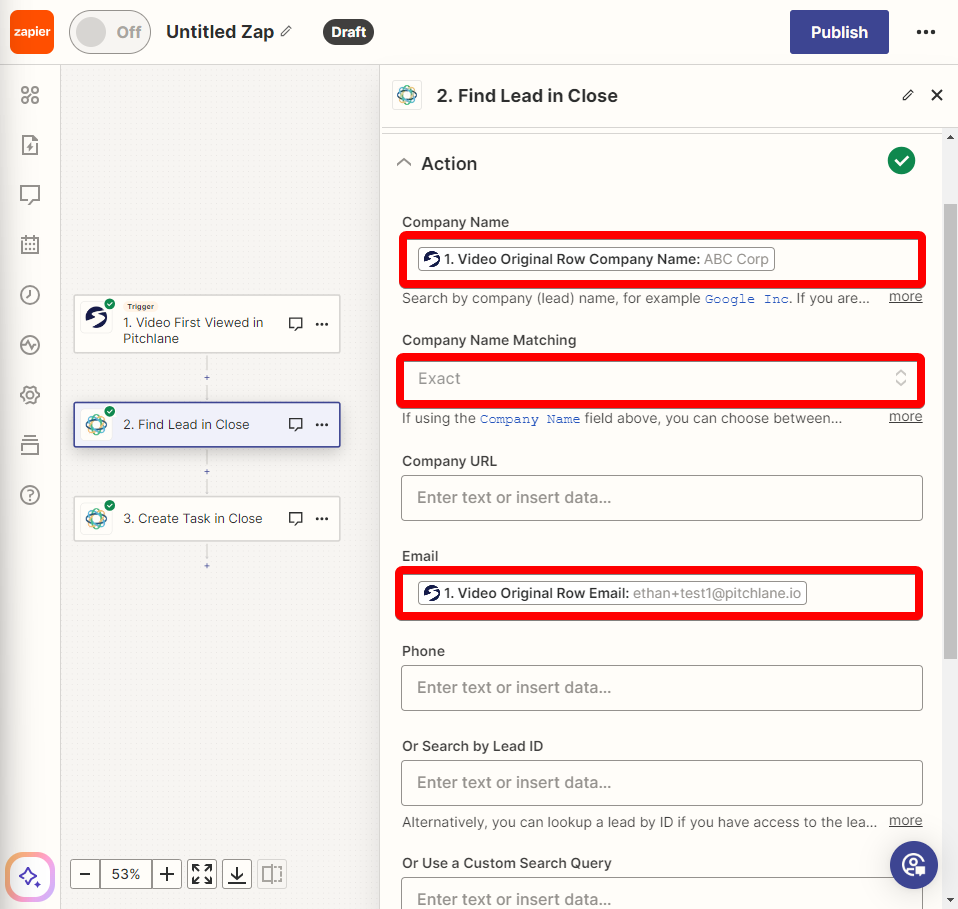Open three-dot menu on Pitchlane trigger step
The image size is (958, 909).
[x=322, y=324]
